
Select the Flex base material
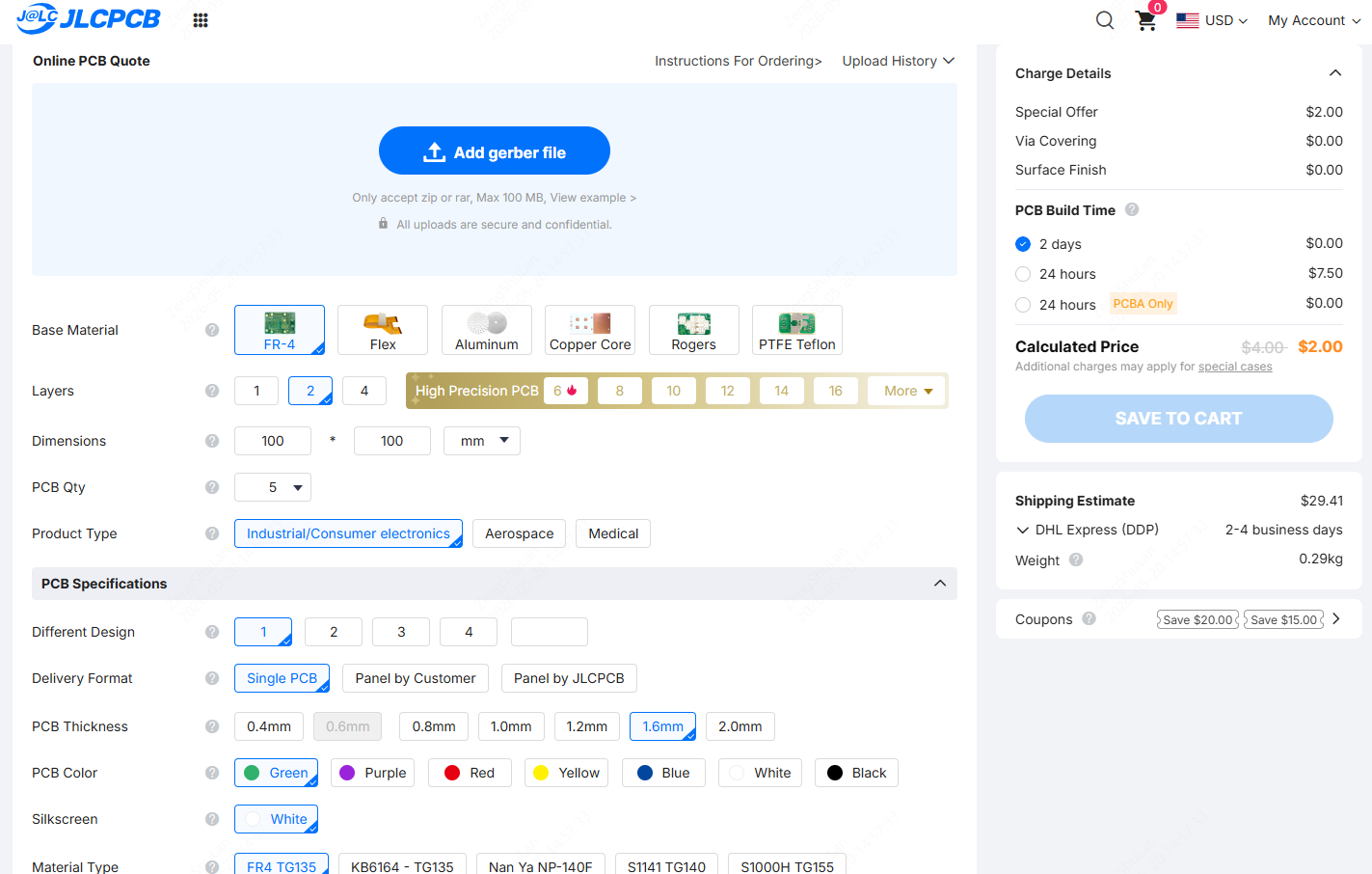[x=383, y=330]
